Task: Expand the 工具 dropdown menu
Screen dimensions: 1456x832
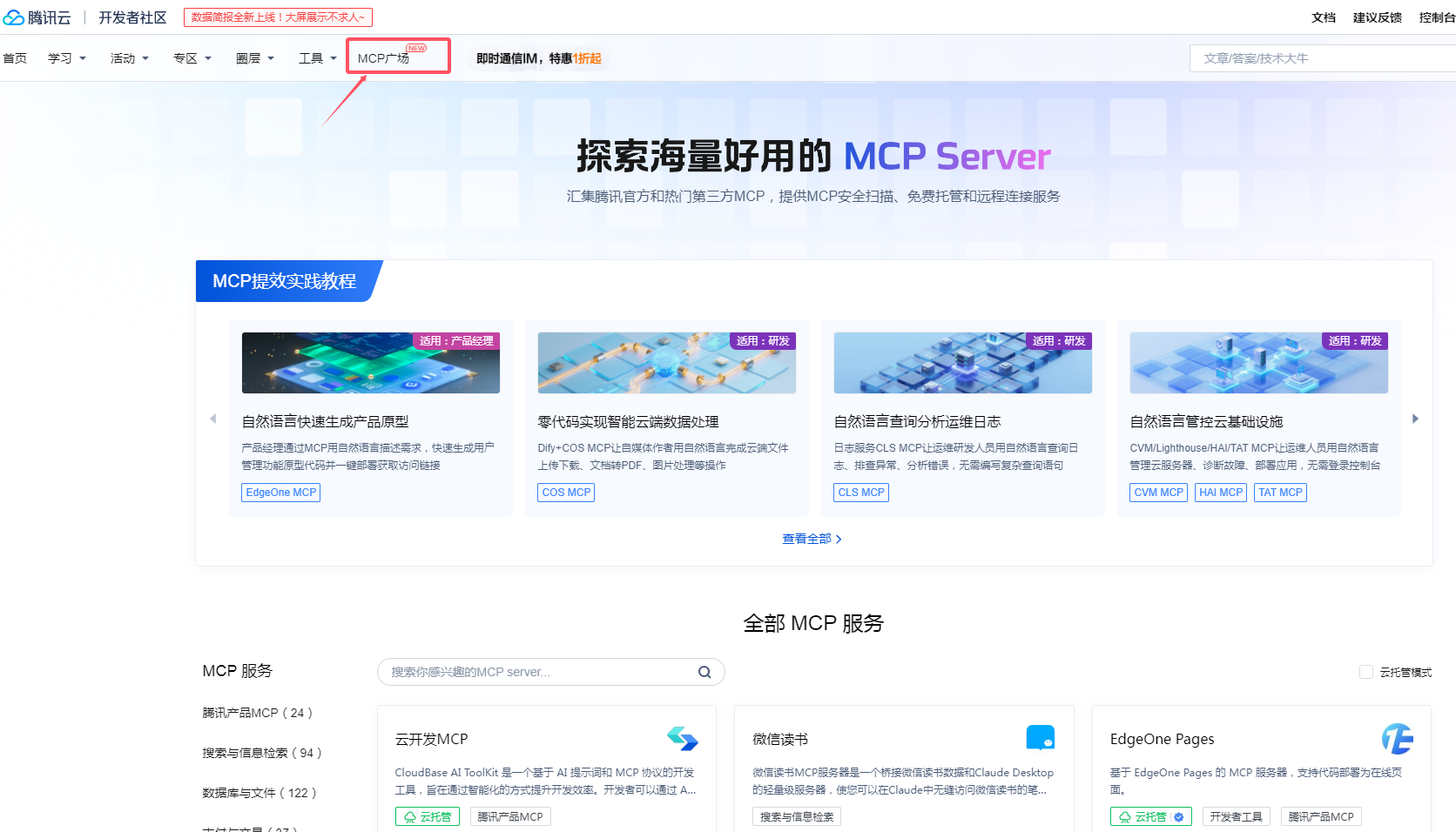Action: pyautogui.click(x=318, y=58)
